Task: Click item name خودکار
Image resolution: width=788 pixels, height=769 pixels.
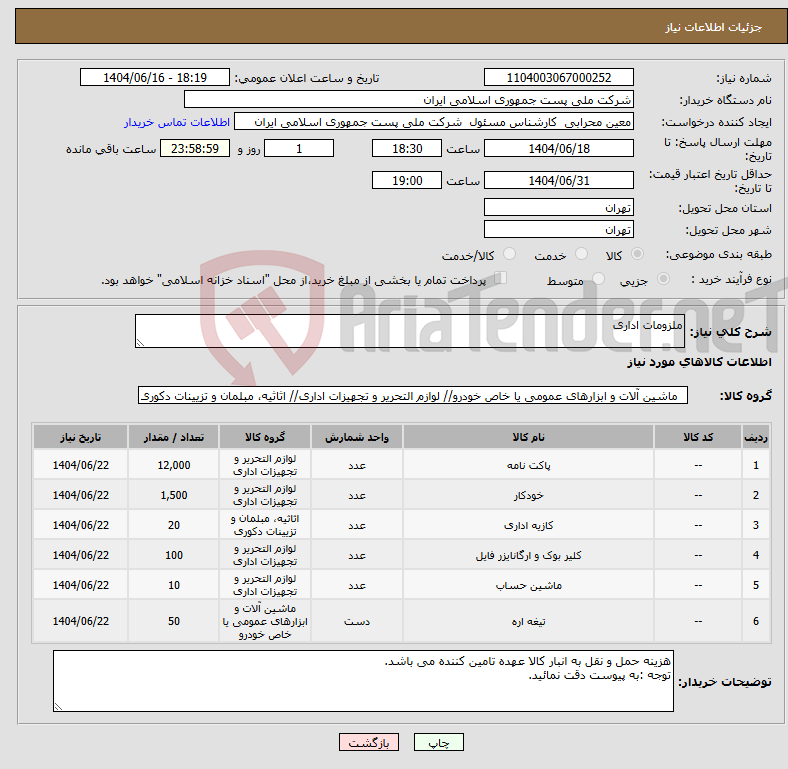Action: 528,496
